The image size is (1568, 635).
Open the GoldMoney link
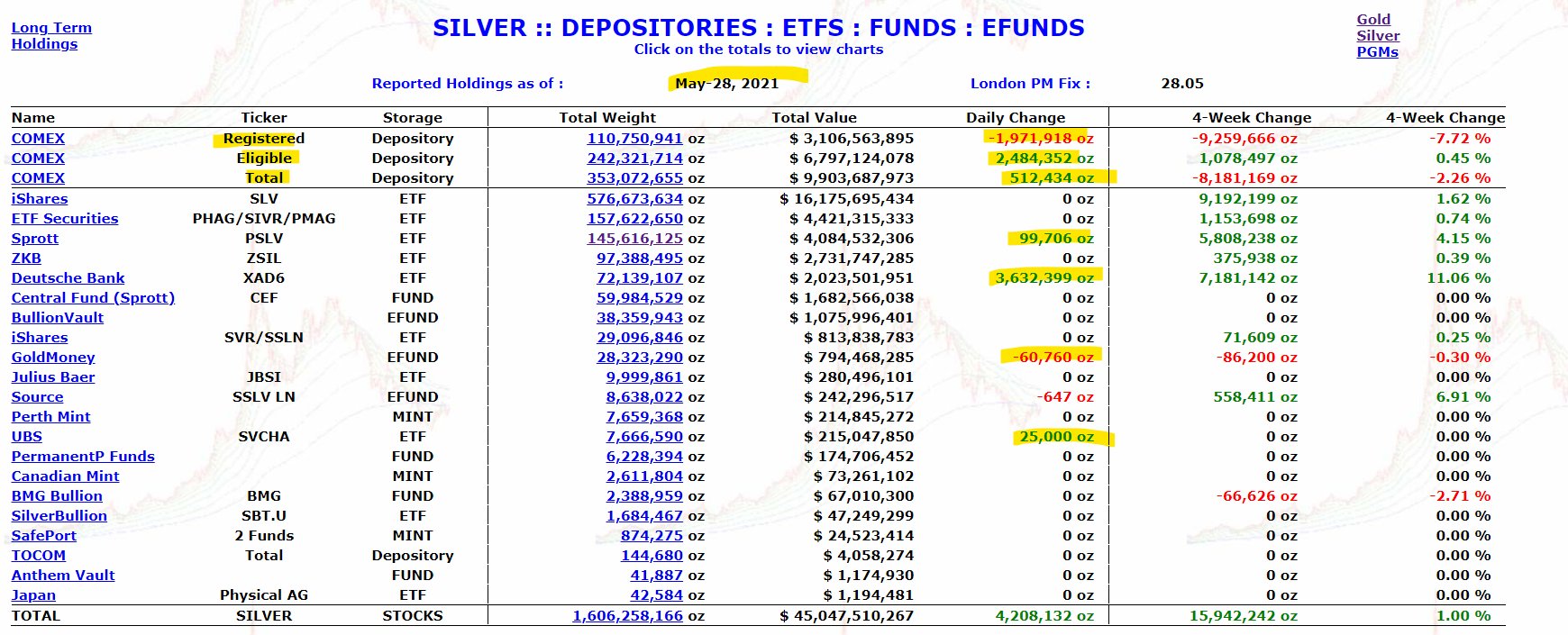[53, 358]
